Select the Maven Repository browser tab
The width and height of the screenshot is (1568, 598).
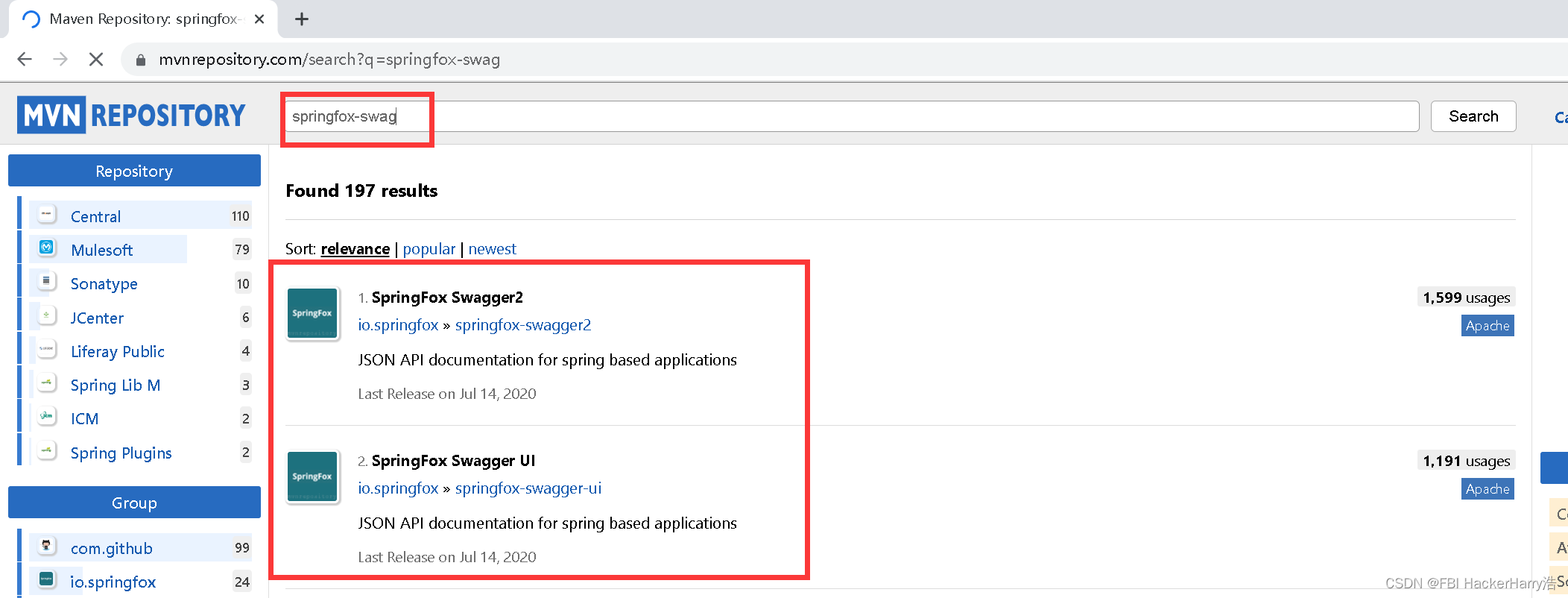[143, 19]
